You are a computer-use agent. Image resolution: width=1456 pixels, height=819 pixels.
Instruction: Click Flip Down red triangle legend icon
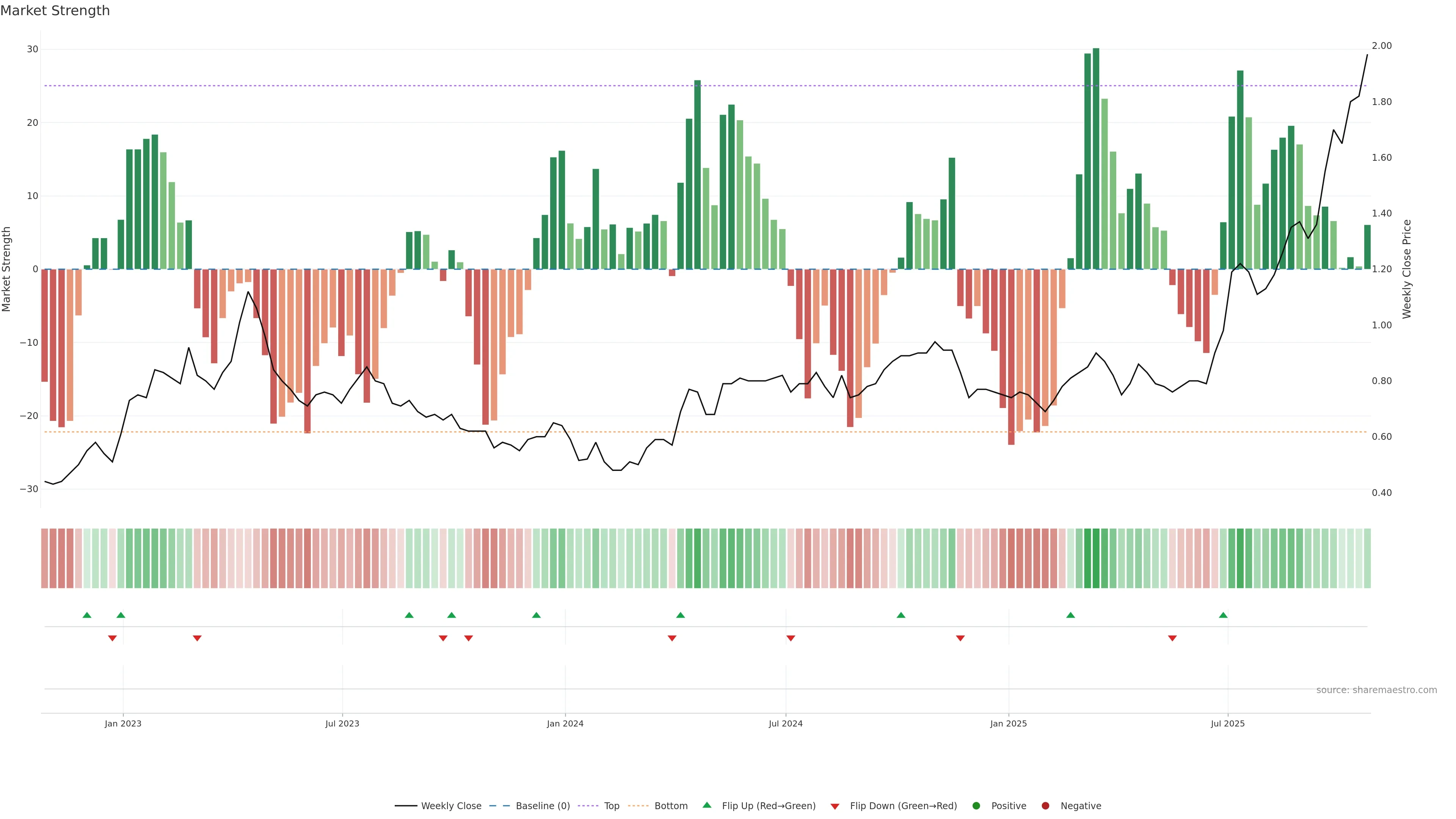[x=835, y=806]
